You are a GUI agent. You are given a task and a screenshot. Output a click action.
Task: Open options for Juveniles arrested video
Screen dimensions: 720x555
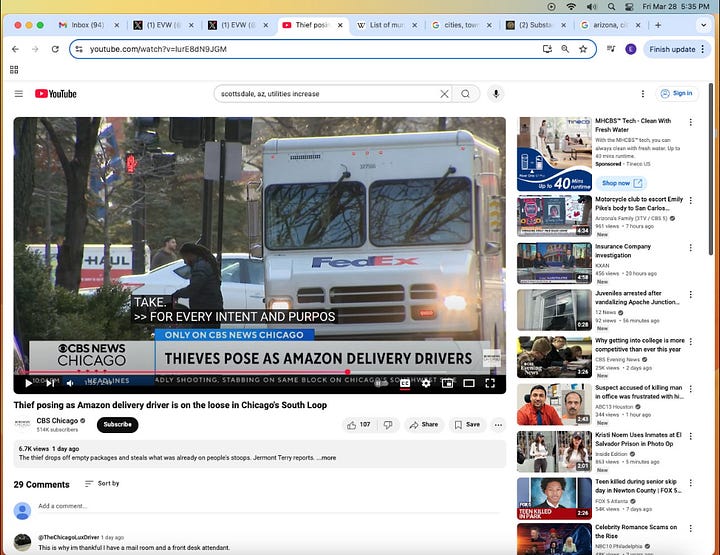(691, 294)
